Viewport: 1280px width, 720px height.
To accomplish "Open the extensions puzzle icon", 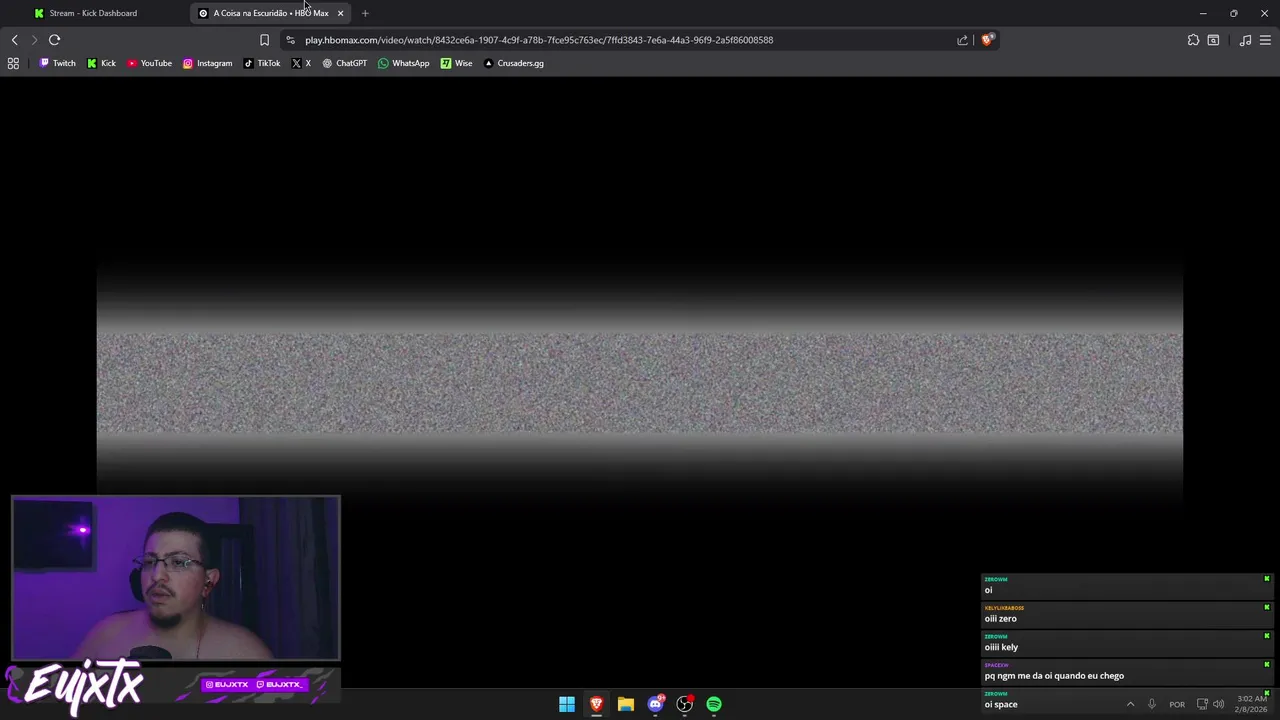I will pyautogui.click(x=1193, y=40).
